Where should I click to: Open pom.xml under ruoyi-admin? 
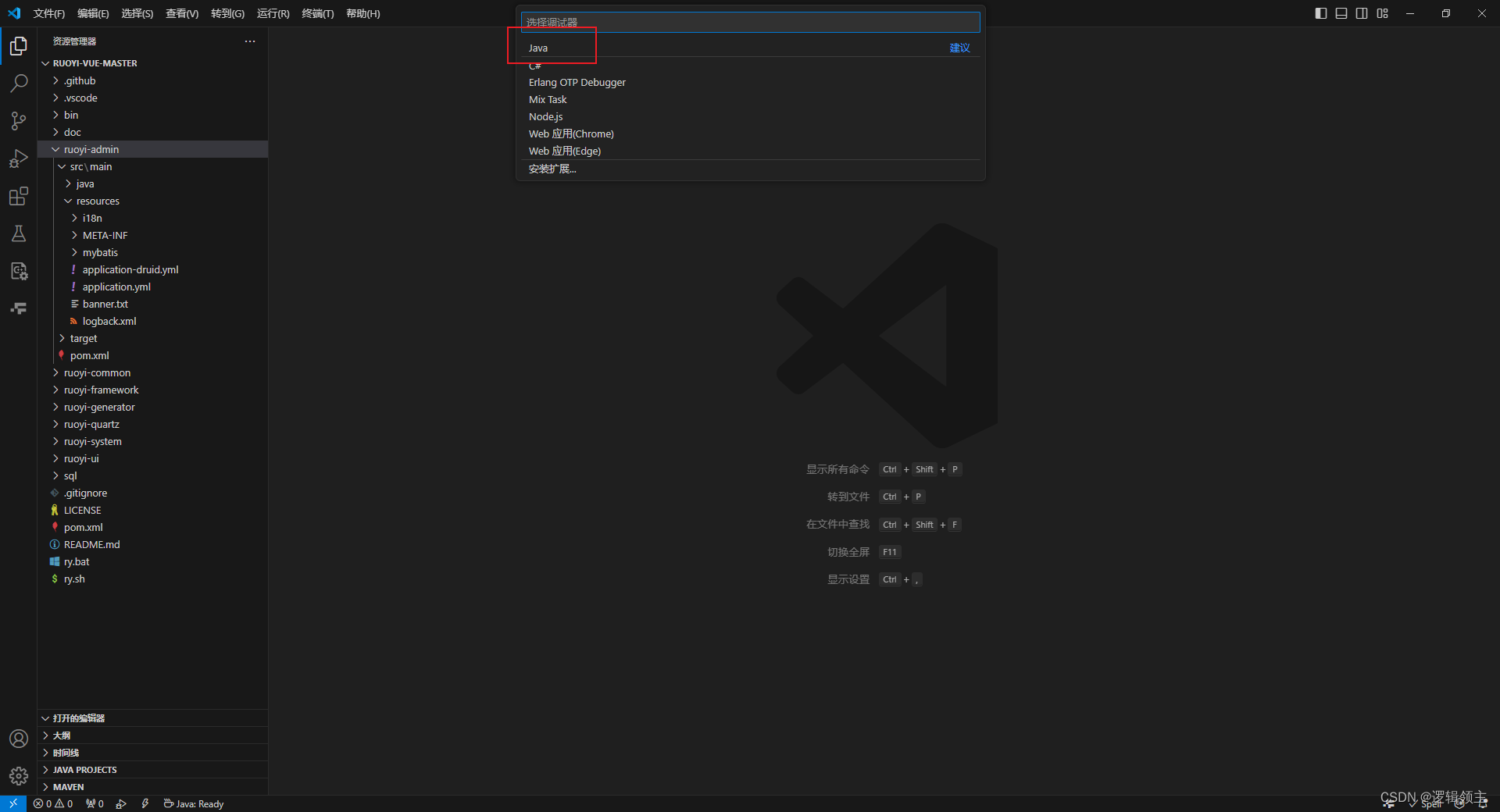tap(153, 355)
